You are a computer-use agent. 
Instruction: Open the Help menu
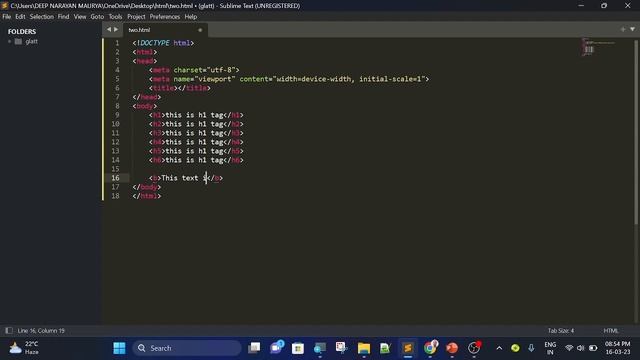coord(191,17)
